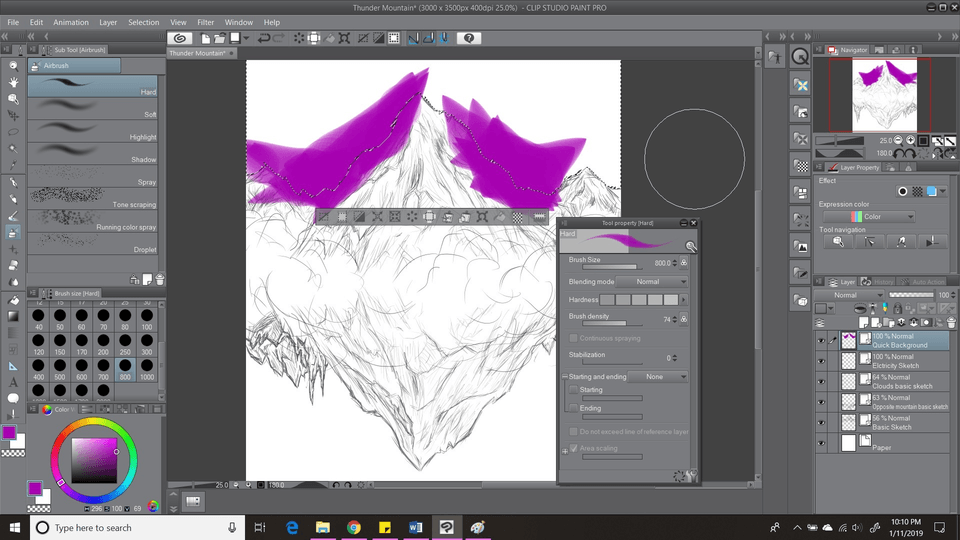Select the Gradient tool in toolbox
The width and height of the screenshot is (960, 540).
[x=13, y=316]
